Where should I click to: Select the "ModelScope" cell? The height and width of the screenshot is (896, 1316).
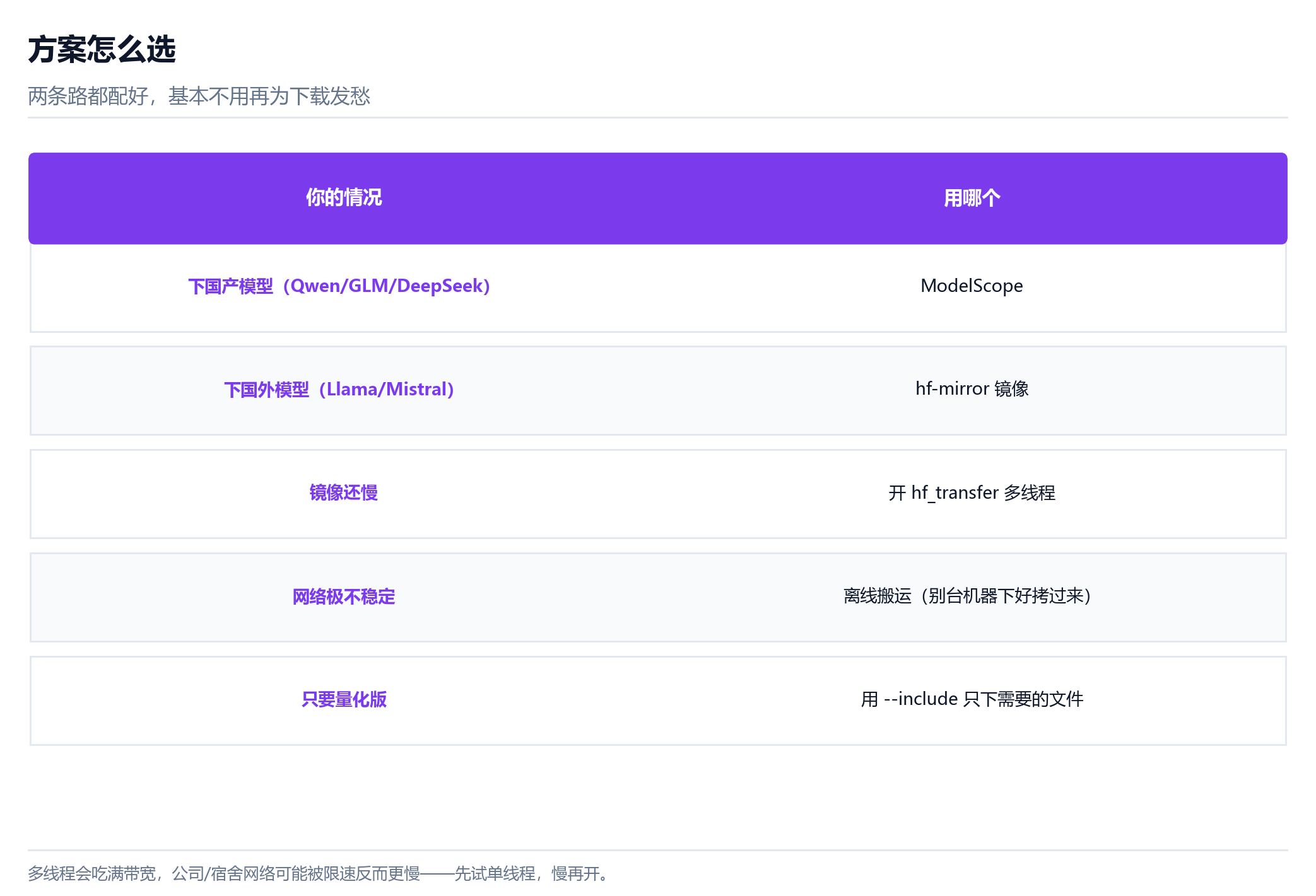pyautogui.click(x=972, y=286)
